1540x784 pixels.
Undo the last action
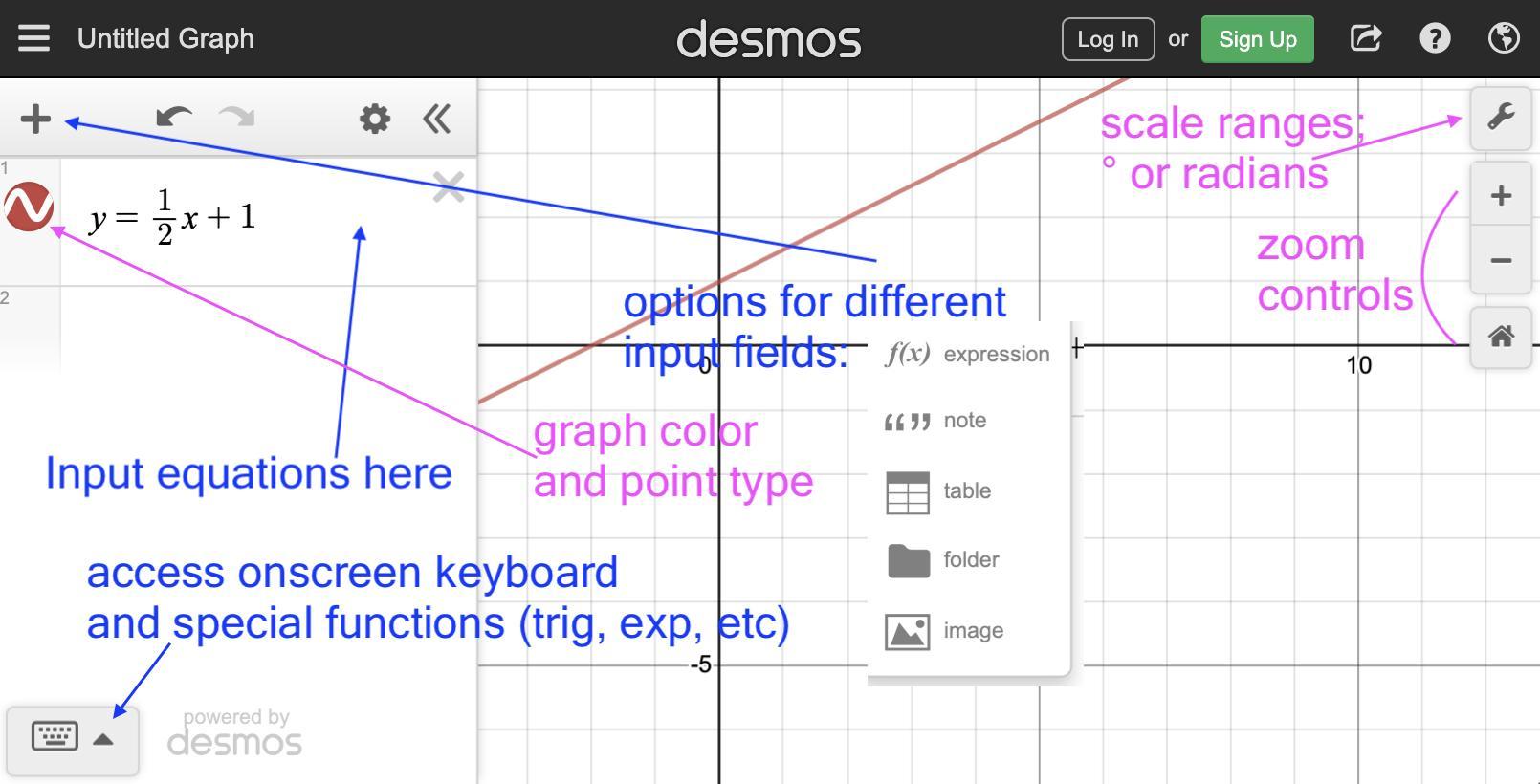pos(174,118)
